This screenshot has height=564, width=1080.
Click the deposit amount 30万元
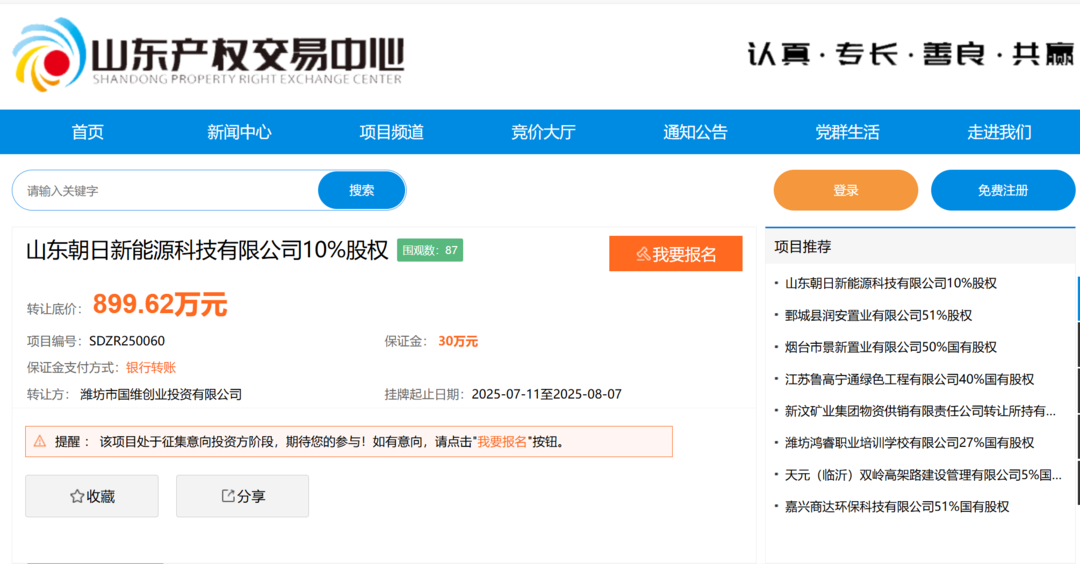coord(458,341)
